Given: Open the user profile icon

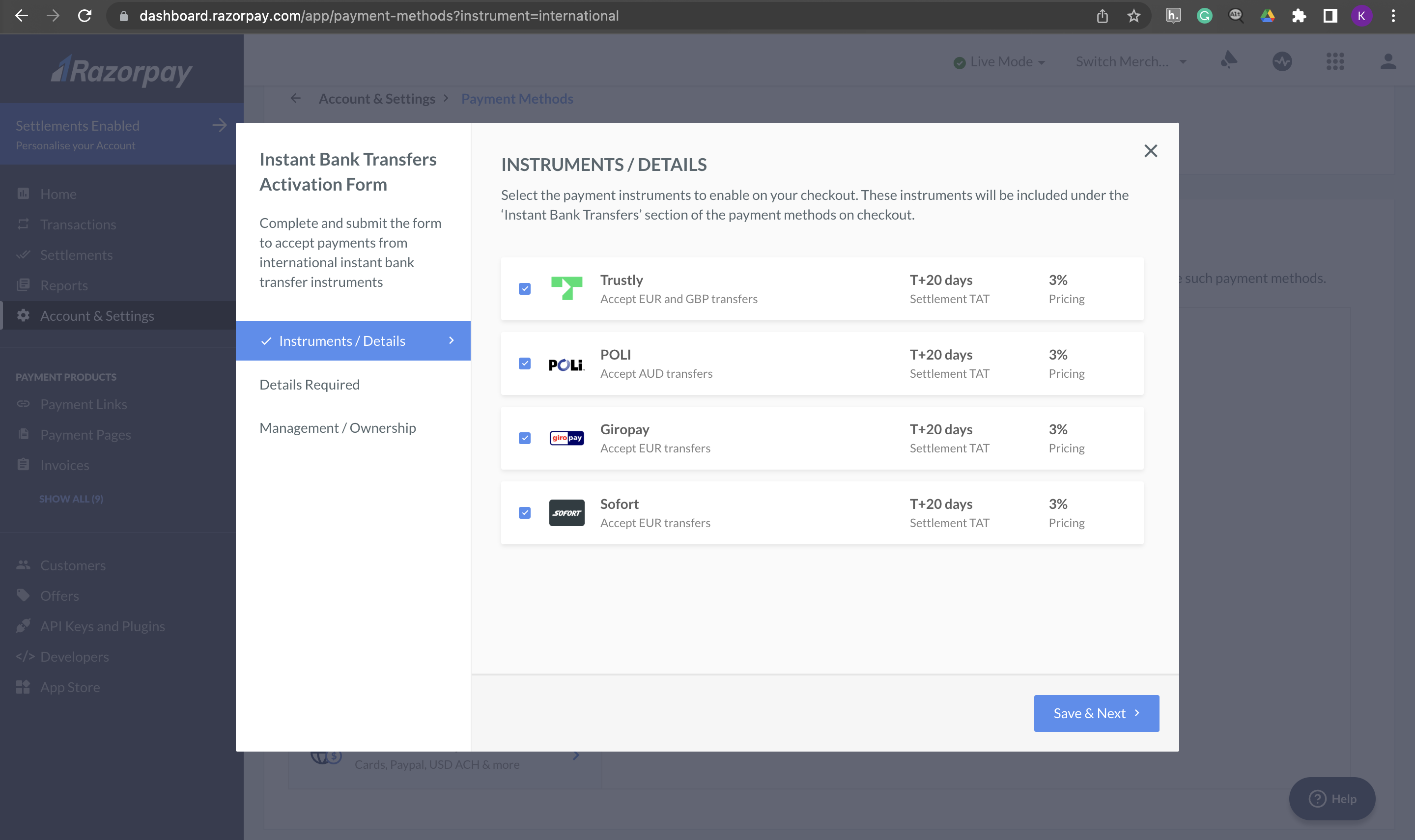Looking at the screenshot, I should (x=1388, y=61).
